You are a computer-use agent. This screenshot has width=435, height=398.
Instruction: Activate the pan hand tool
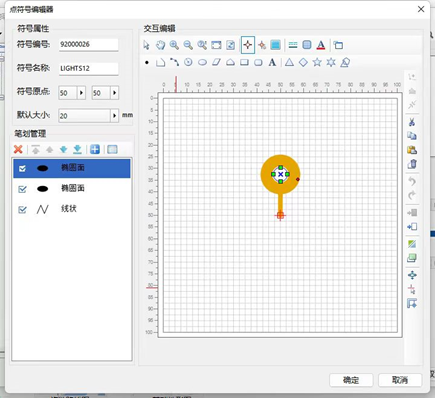click(x=161, y=45)
